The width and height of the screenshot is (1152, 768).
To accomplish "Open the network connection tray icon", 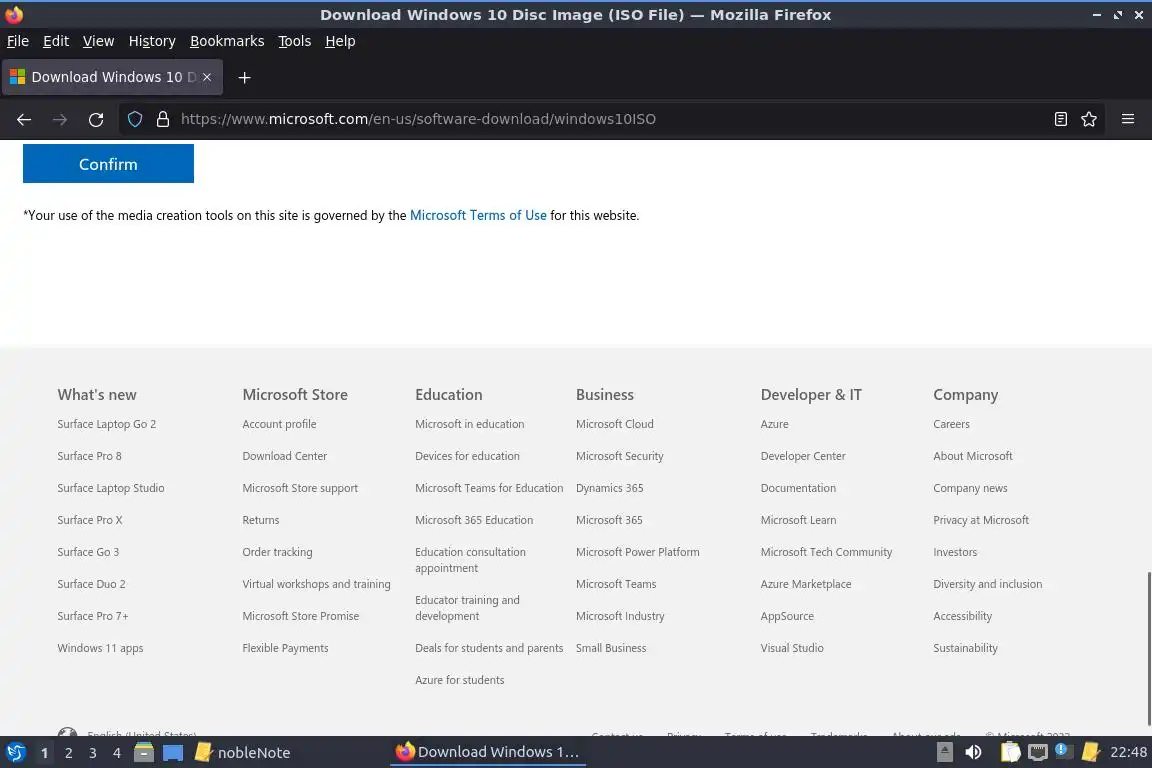I will tap(1037, 752).
